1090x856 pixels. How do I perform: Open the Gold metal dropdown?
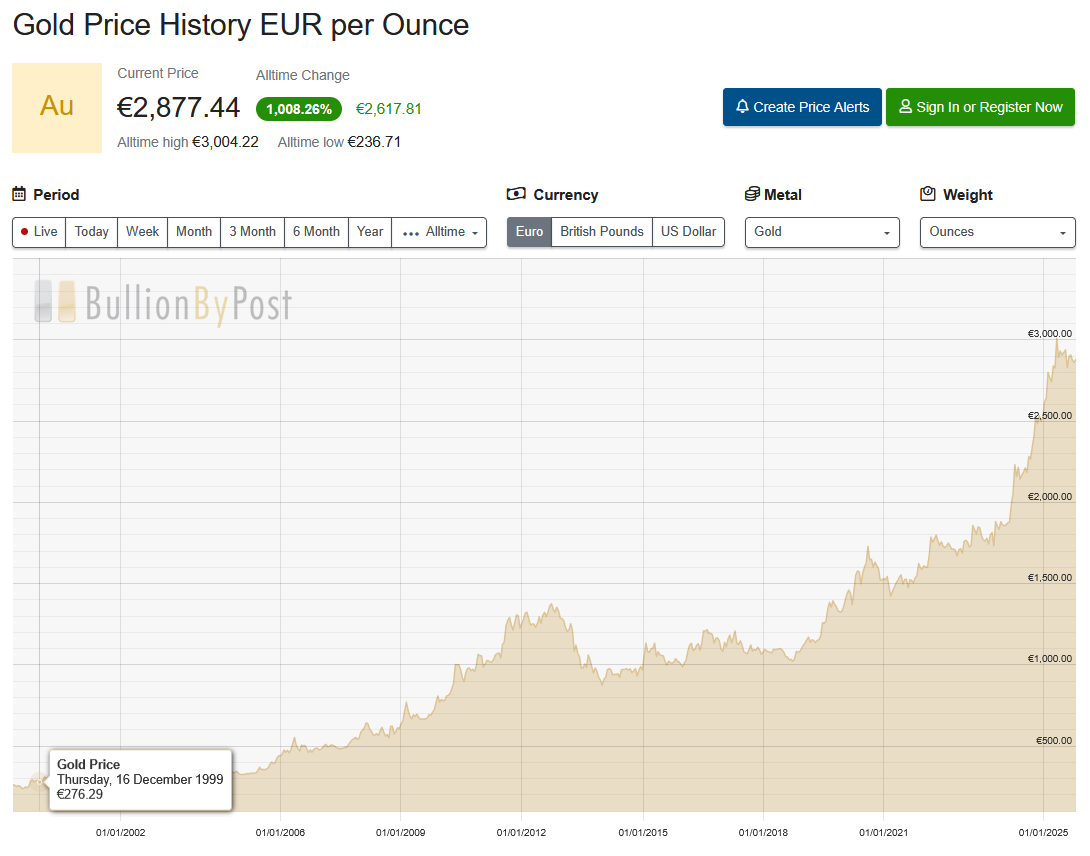[822, 232]
